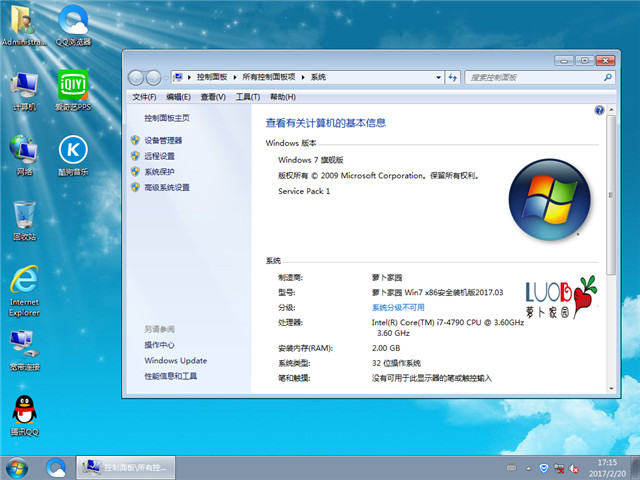
Task: Open 高级系统设置 from the sidebar
Action: point(167,187)
